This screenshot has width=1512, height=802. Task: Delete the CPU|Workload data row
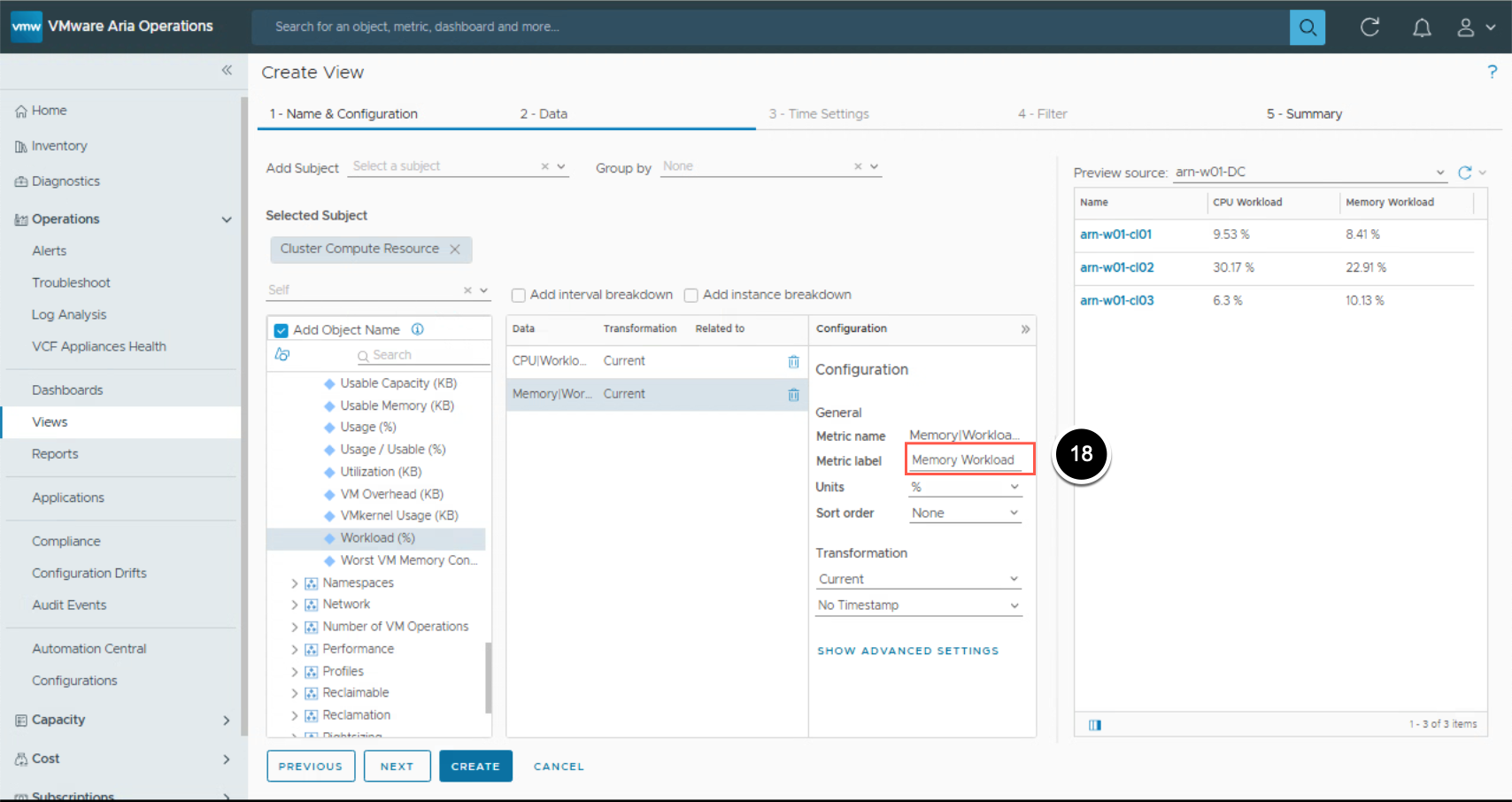(793, 361)
